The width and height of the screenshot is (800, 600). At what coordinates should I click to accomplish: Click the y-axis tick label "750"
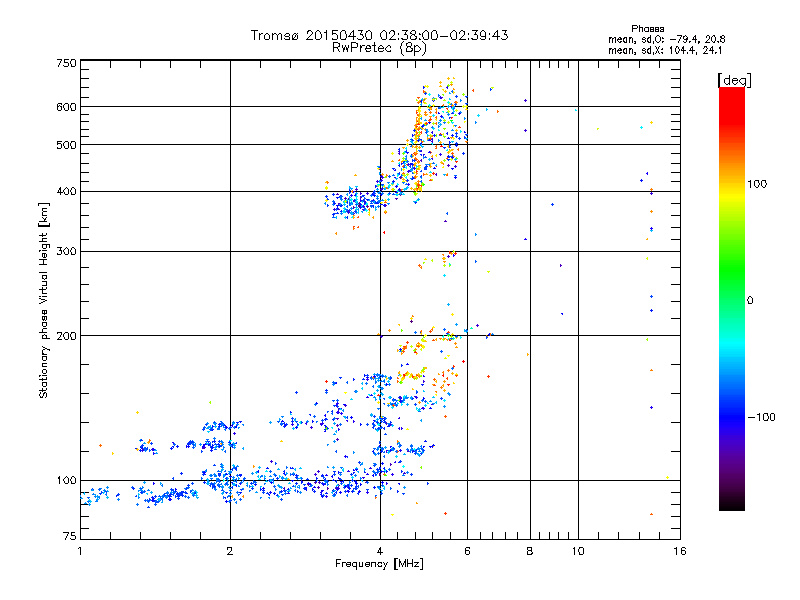coord(66,63)
